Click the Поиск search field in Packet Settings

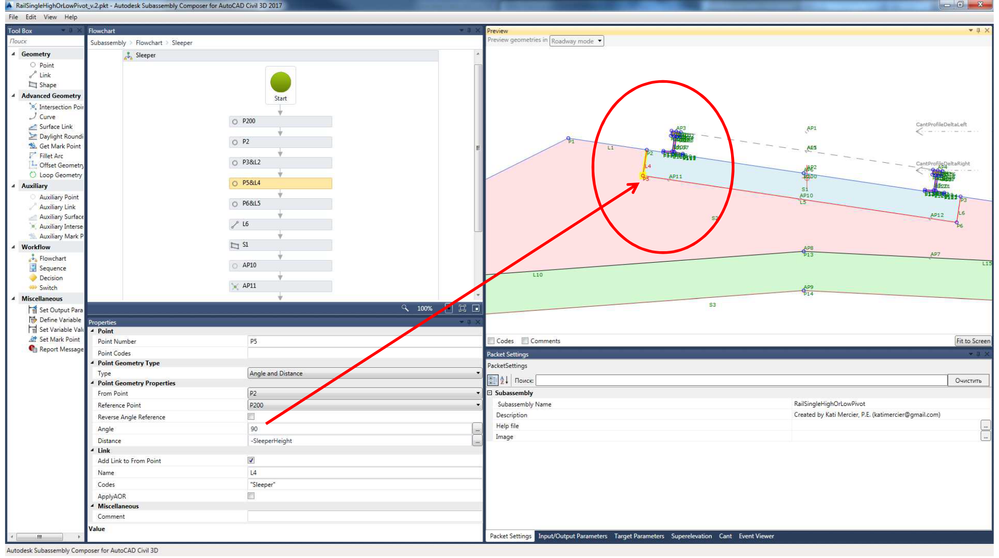(741, 380)
